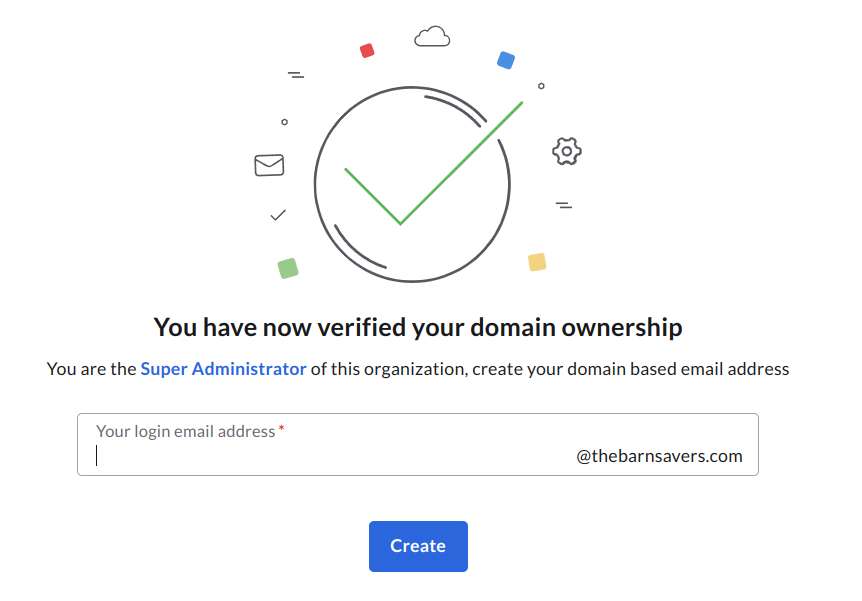Click the blue square shape
The width and height of the screenshot is (862, 601).
point(506,60)
